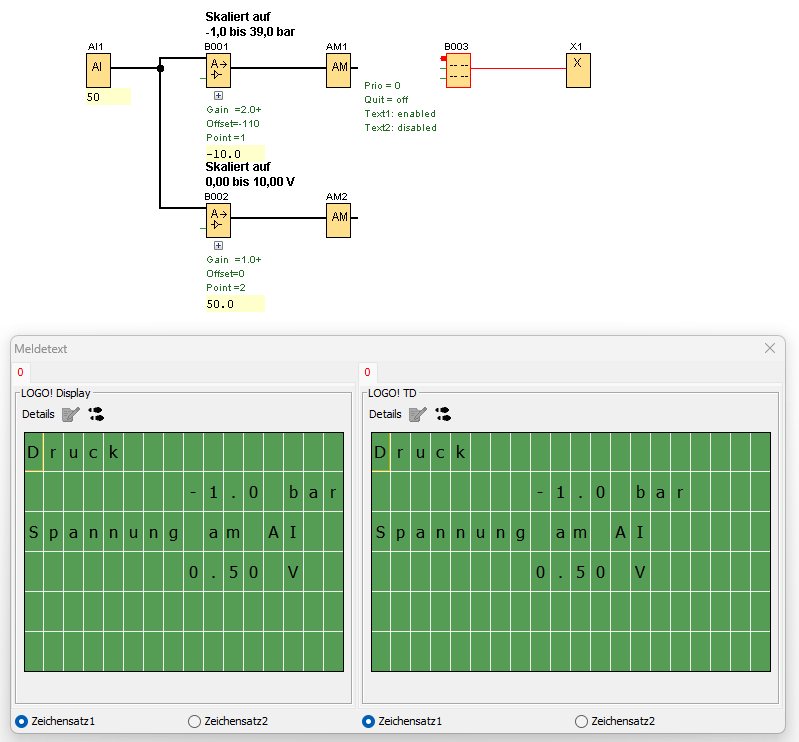Image resolution: width=799 pixels, height=742 pixels.
Task: Select Zeichensatz2 under LOGO! TD
Action: click(581, 721)
